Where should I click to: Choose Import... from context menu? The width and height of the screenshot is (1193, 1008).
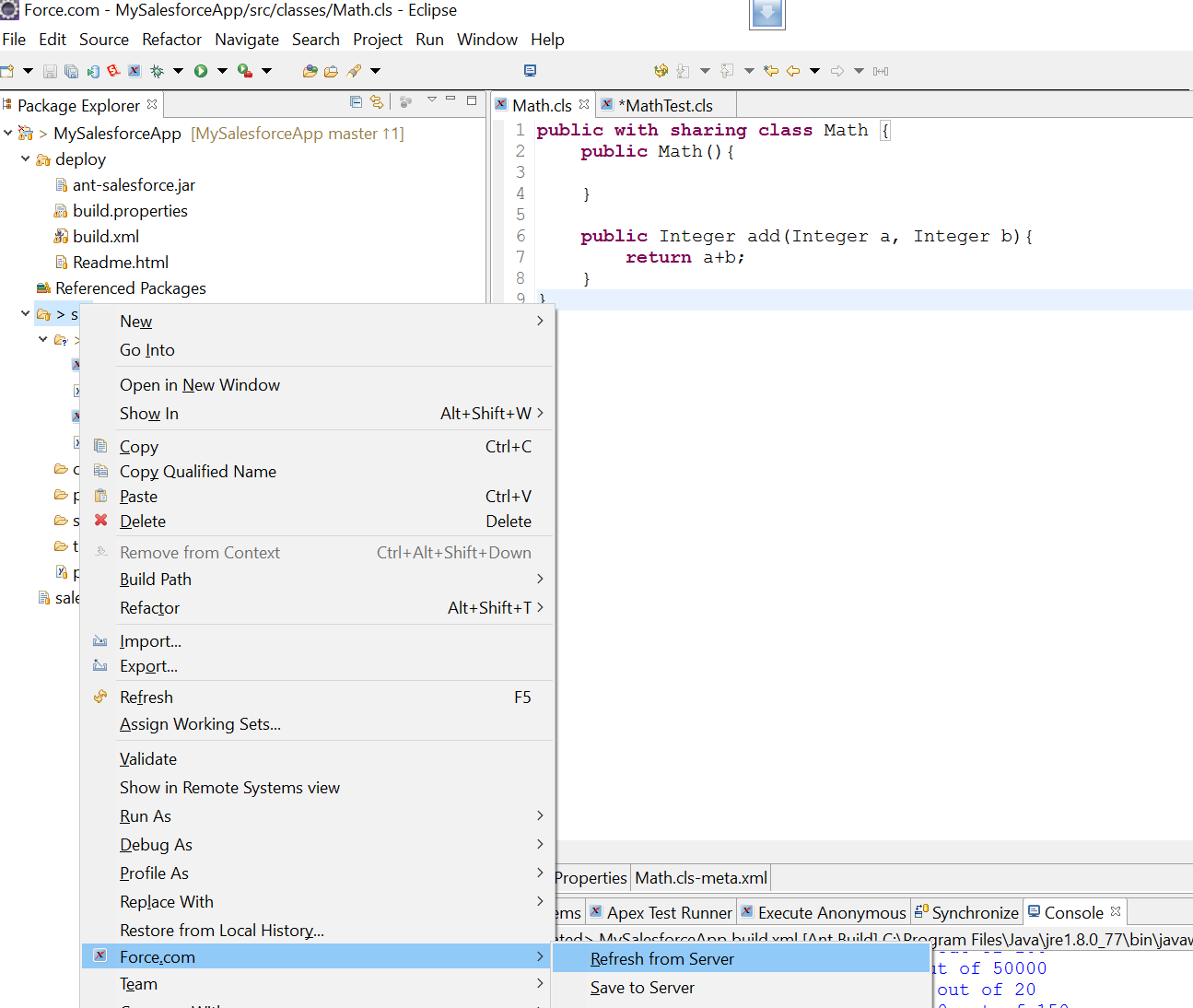[318, 641]
